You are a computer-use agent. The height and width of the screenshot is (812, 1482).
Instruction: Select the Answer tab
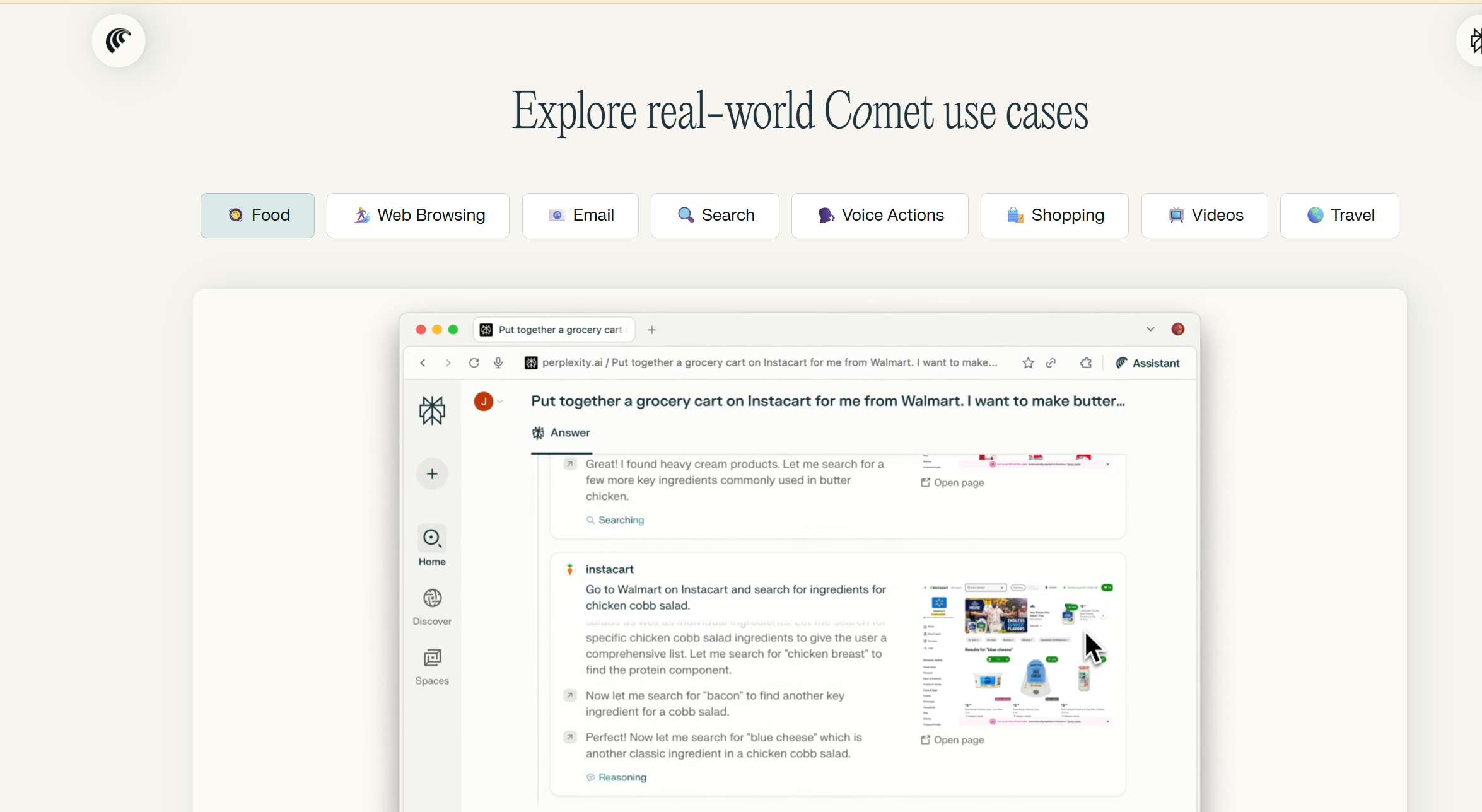tap(561, 433)
